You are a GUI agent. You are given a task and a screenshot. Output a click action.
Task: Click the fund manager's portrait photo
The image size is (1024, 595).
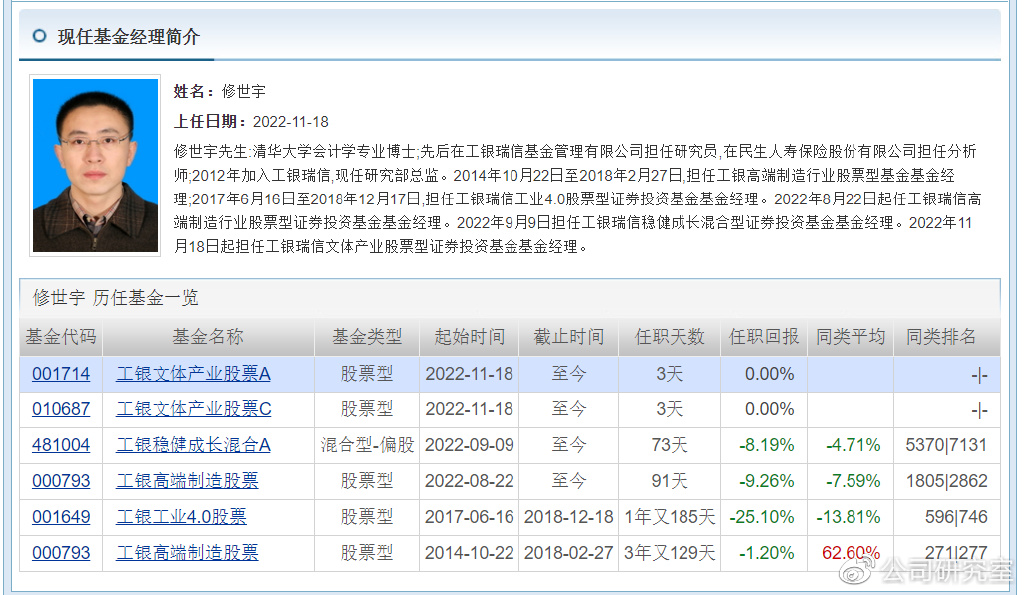(x=95, y=165)
